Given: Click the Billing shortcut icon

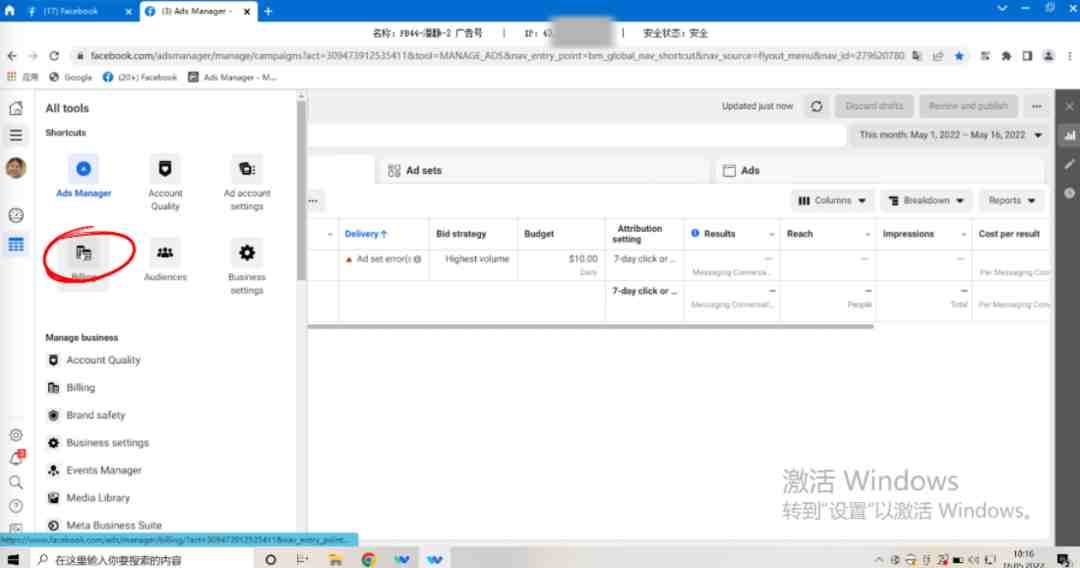Looking at the screenshot, I should pos(83,253).
